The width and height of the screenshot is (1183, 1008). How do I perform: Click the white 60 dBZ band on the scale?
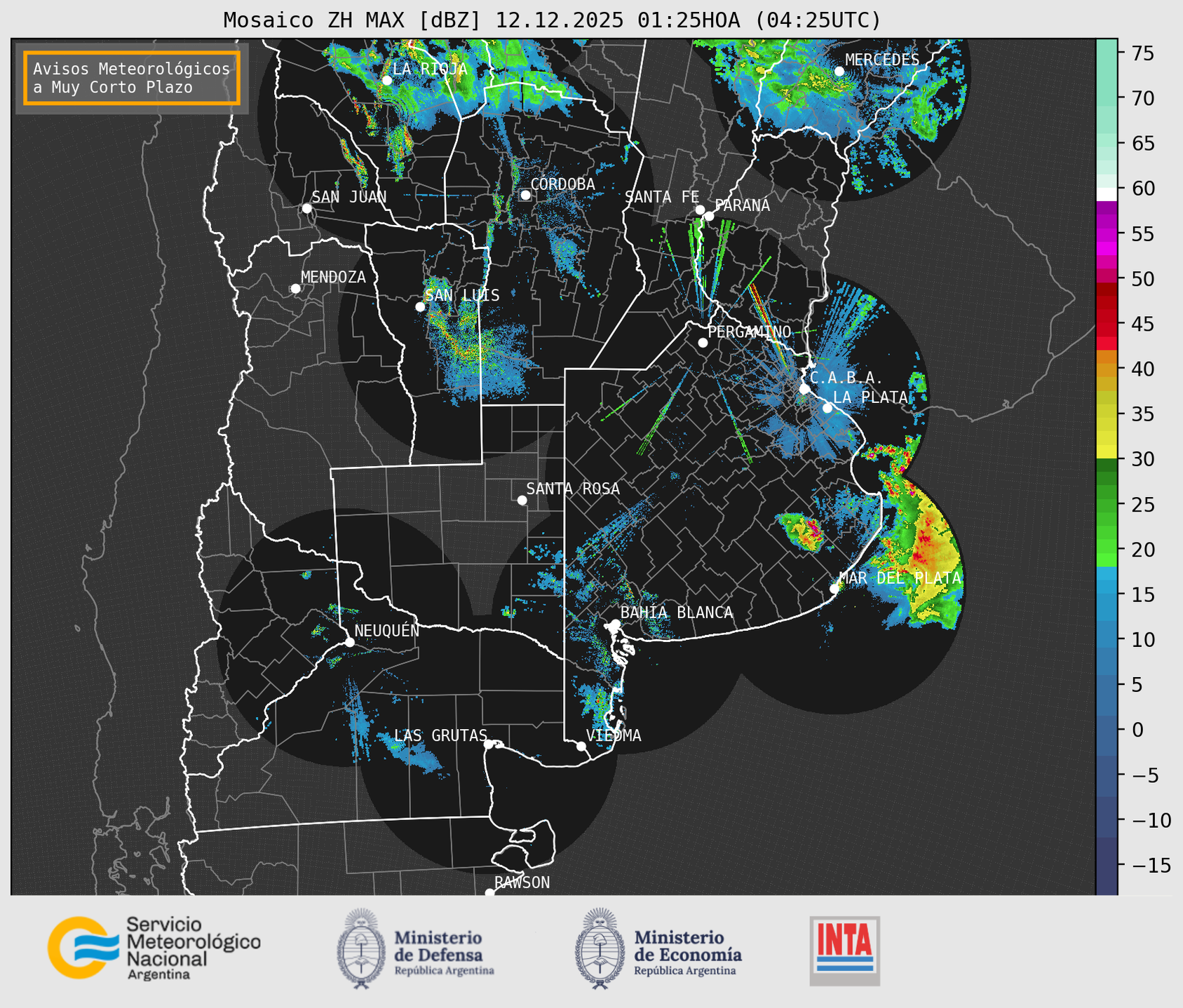point(1107,193)
